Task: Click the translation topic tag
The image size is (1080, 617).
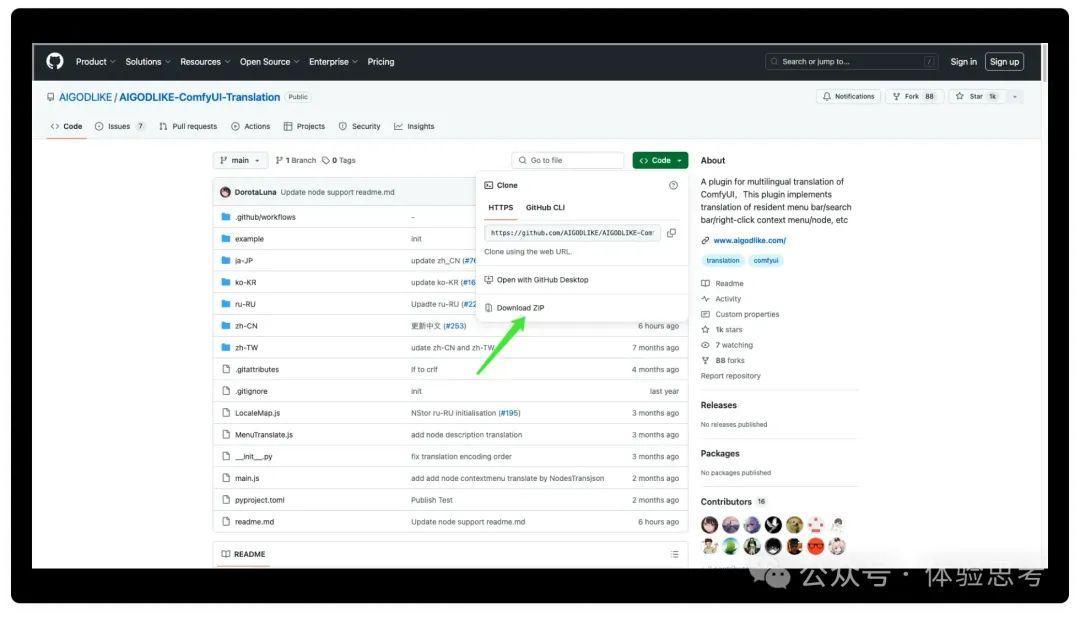Action: click(x=723, y=260)
